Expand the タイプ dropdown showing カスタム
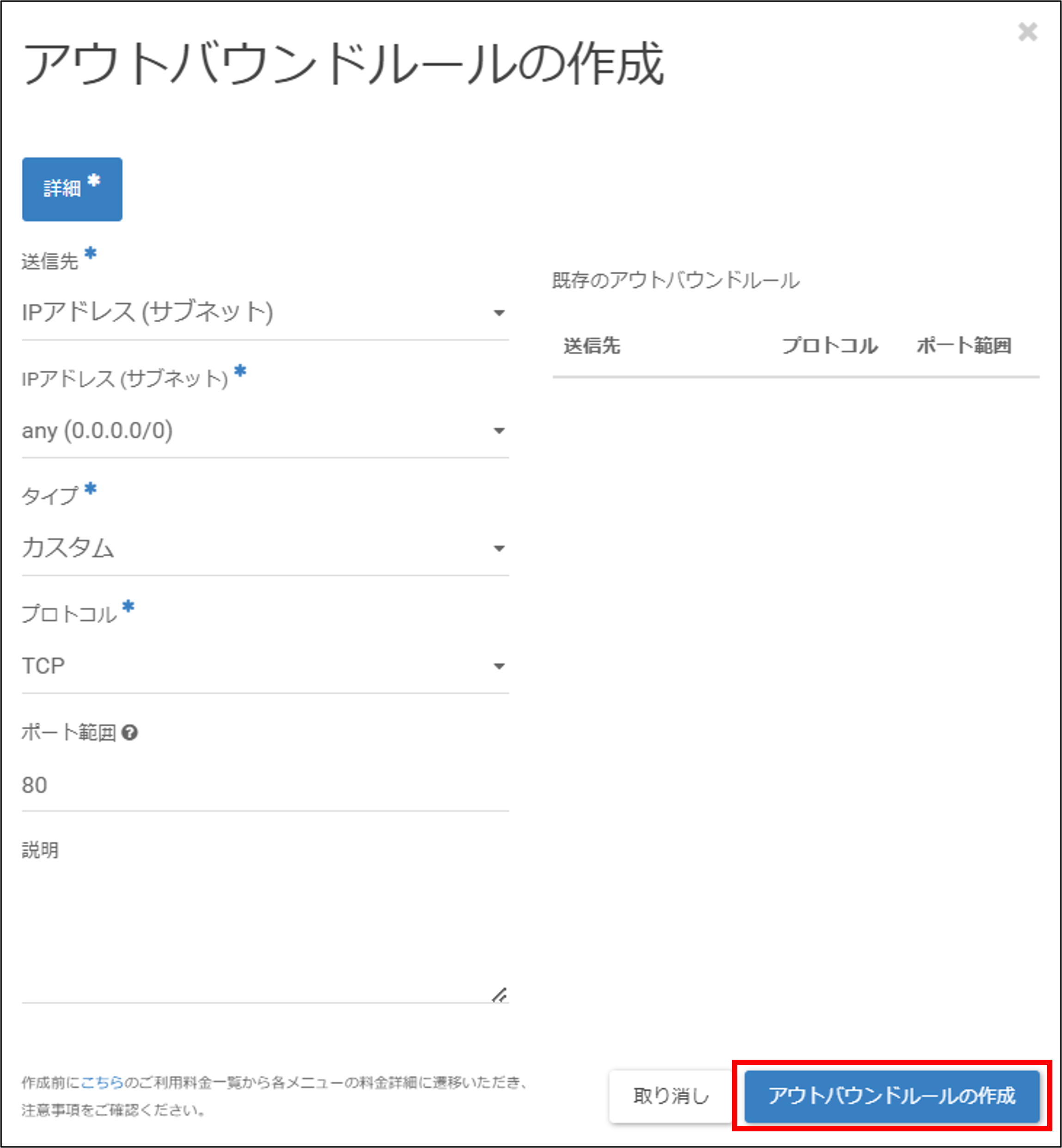The width and height of the screenshot is (1062, 1148). 265,548
